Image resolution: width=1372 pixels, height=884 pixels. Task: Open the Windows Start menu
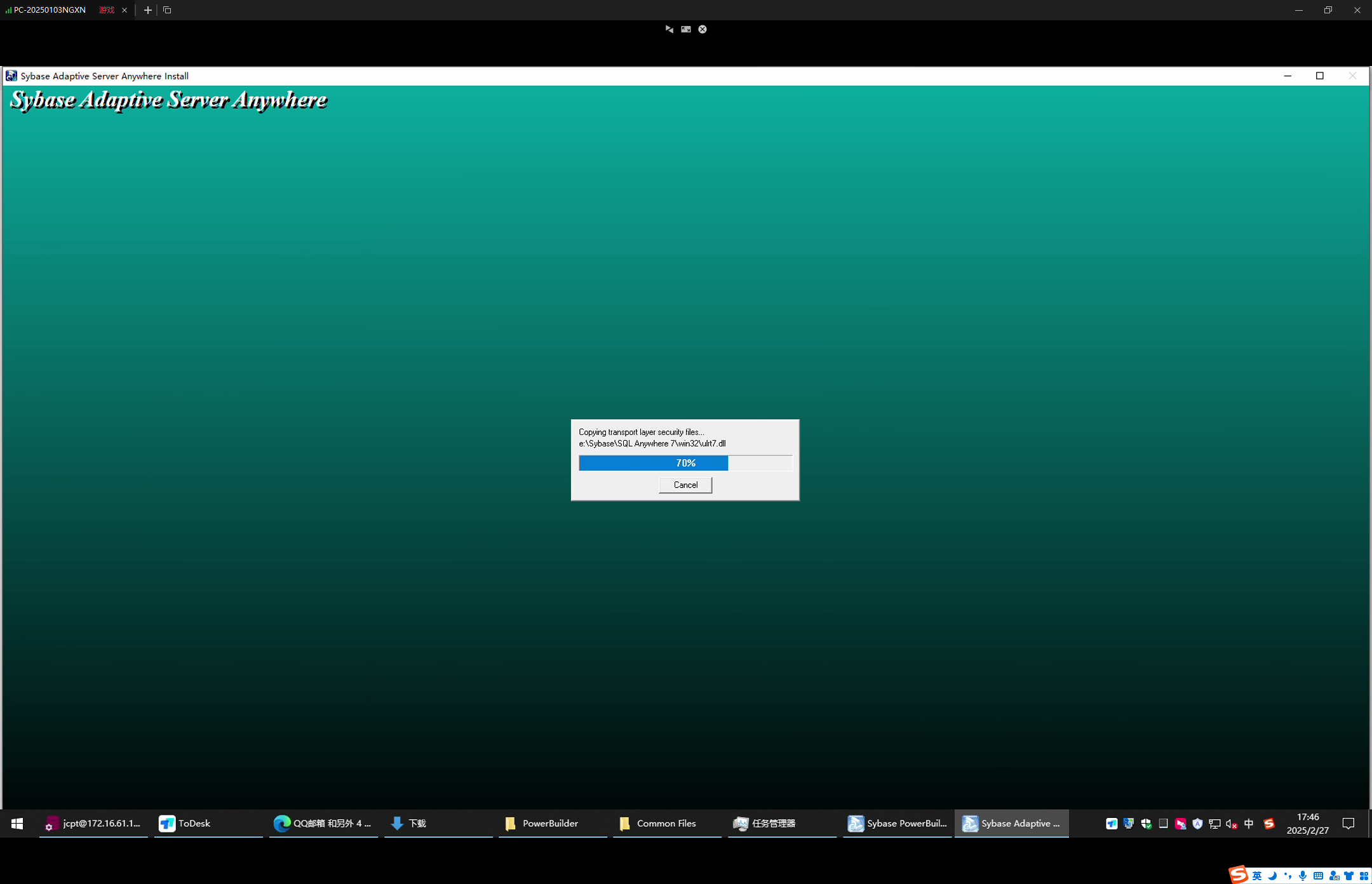pyautogui.click(x=17, y=823)
